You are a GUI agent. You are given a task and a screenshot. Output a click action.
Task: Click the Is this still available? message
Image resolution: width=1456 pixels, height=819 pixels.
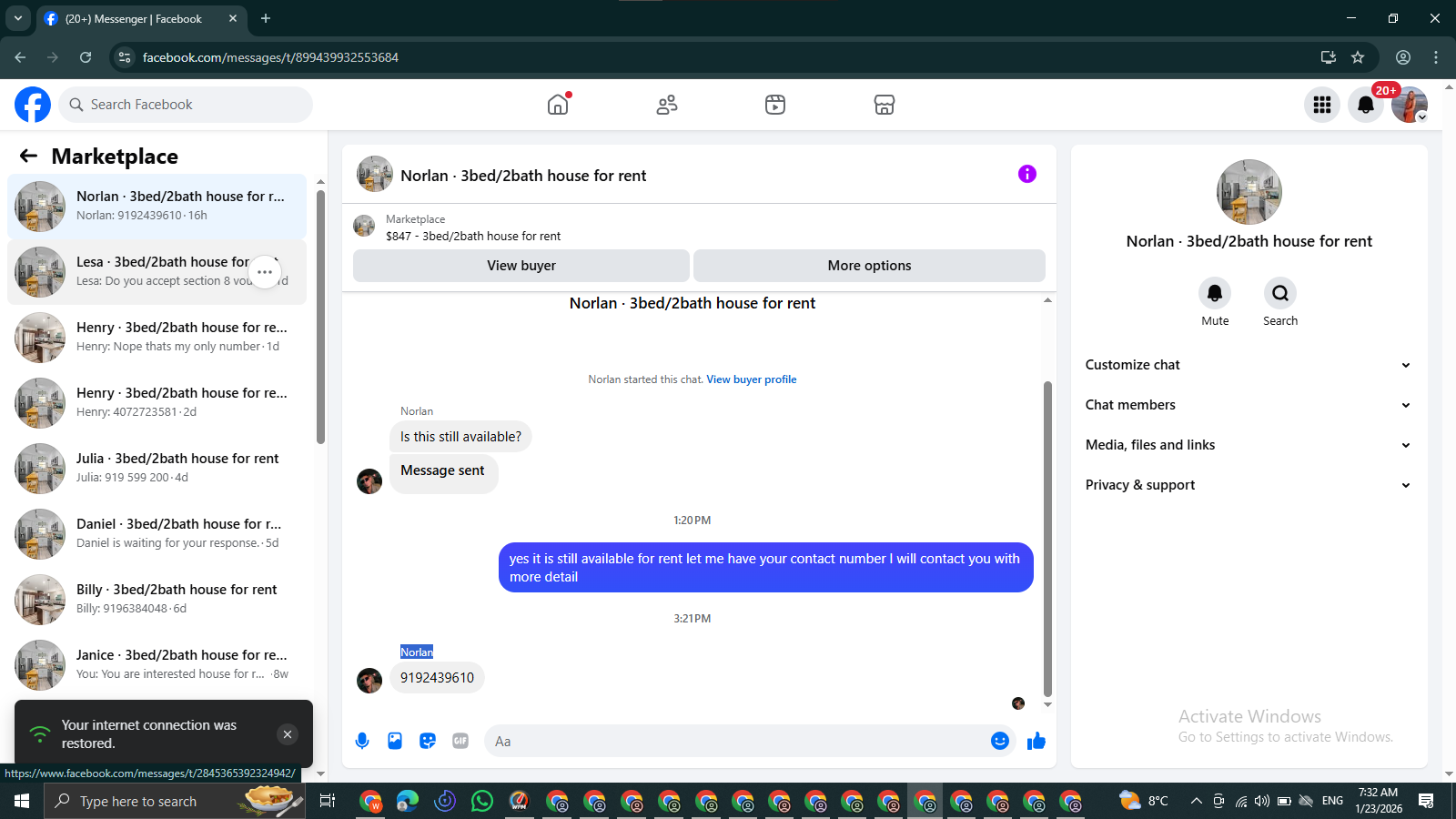(460, 437)
